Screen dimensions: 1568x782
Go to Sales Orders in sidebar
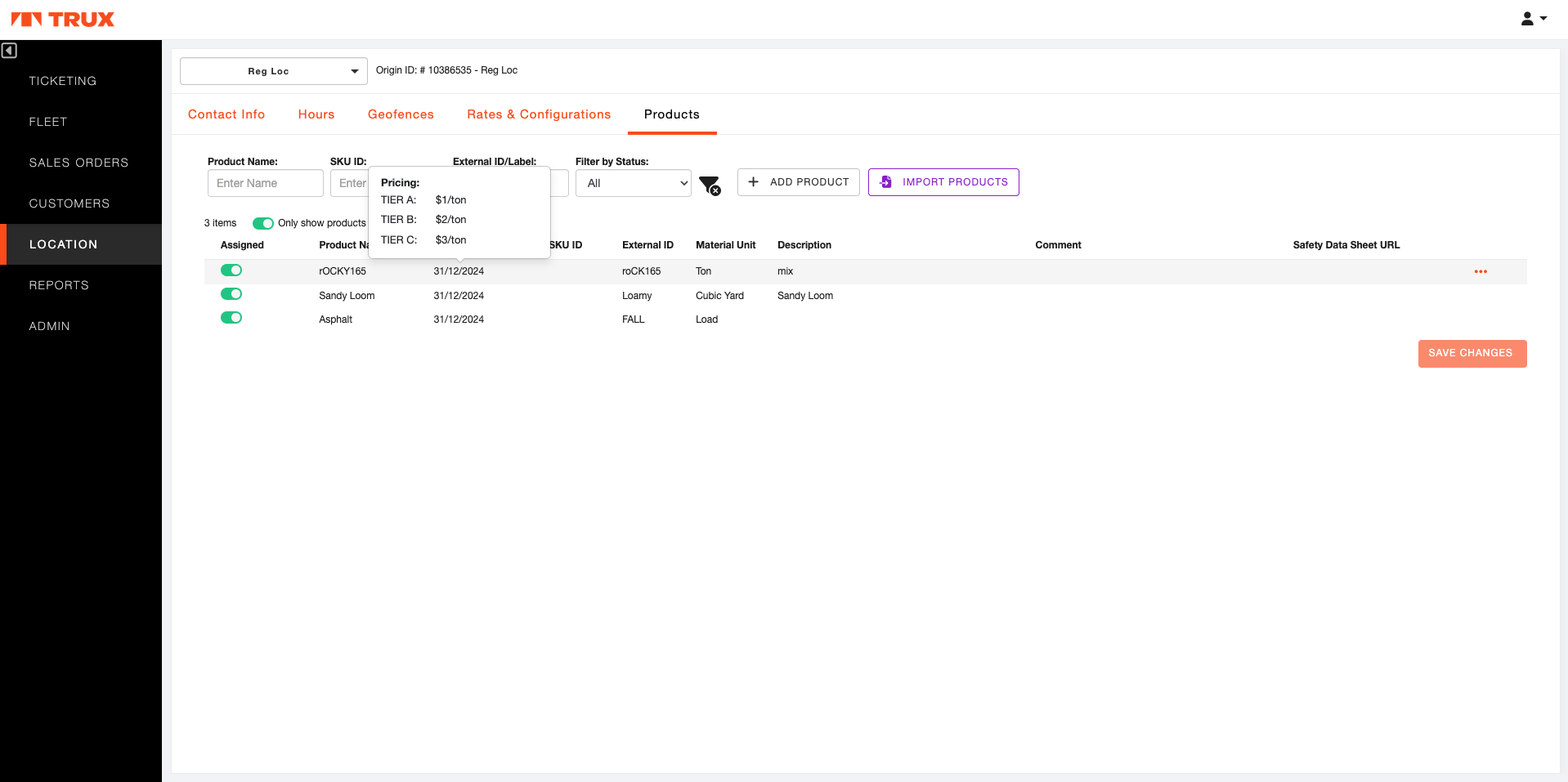tap(78, 163)
